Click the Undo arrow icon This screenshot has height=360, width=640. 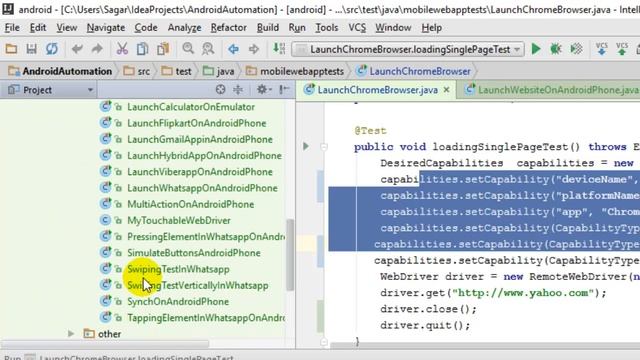(x=77, y=49)
